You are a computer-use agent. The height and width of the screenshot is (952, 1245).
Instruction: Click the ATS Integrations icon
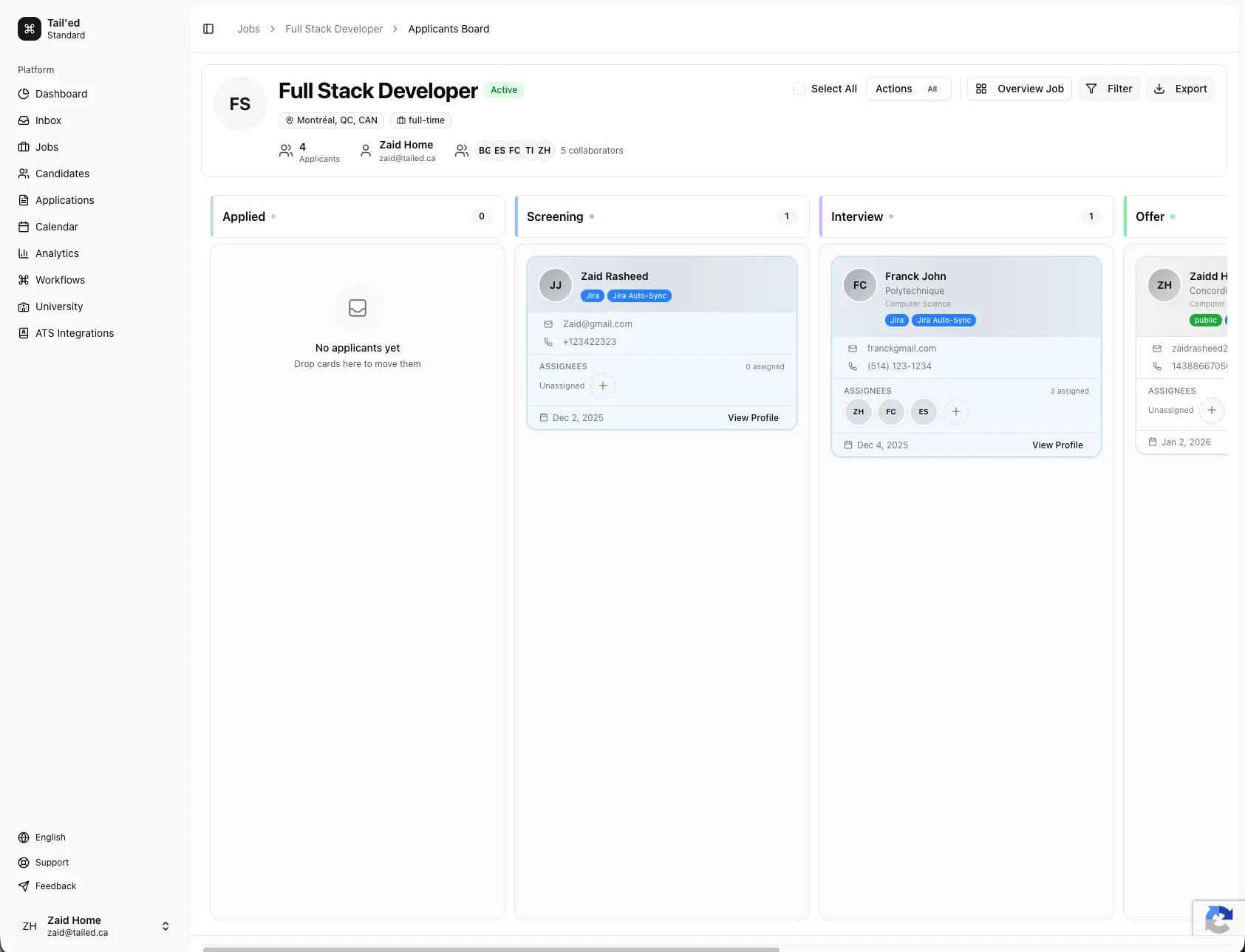[x=24, y=333]
